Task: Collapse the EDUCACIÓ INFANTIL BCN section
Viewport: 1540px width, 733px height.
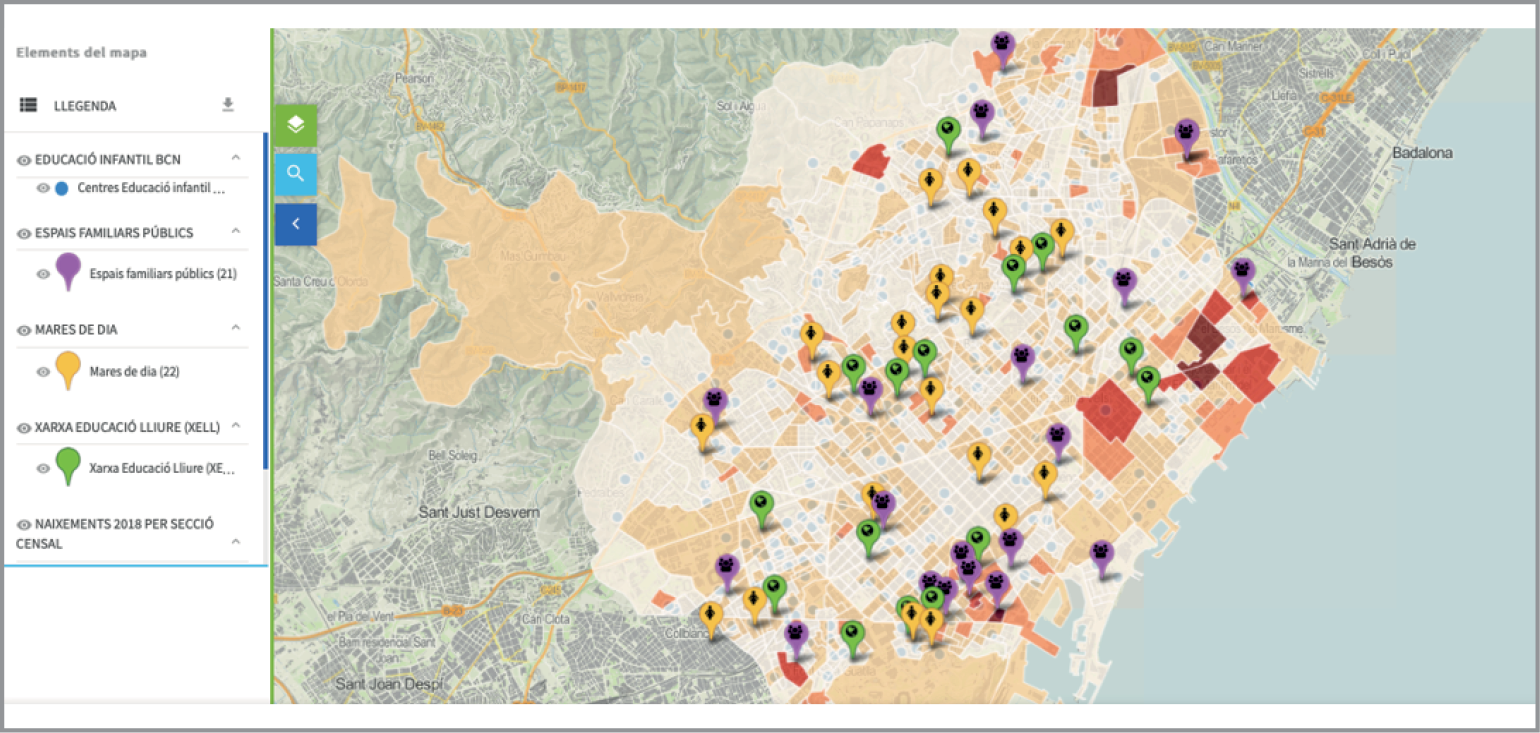Action: (236, 158)
